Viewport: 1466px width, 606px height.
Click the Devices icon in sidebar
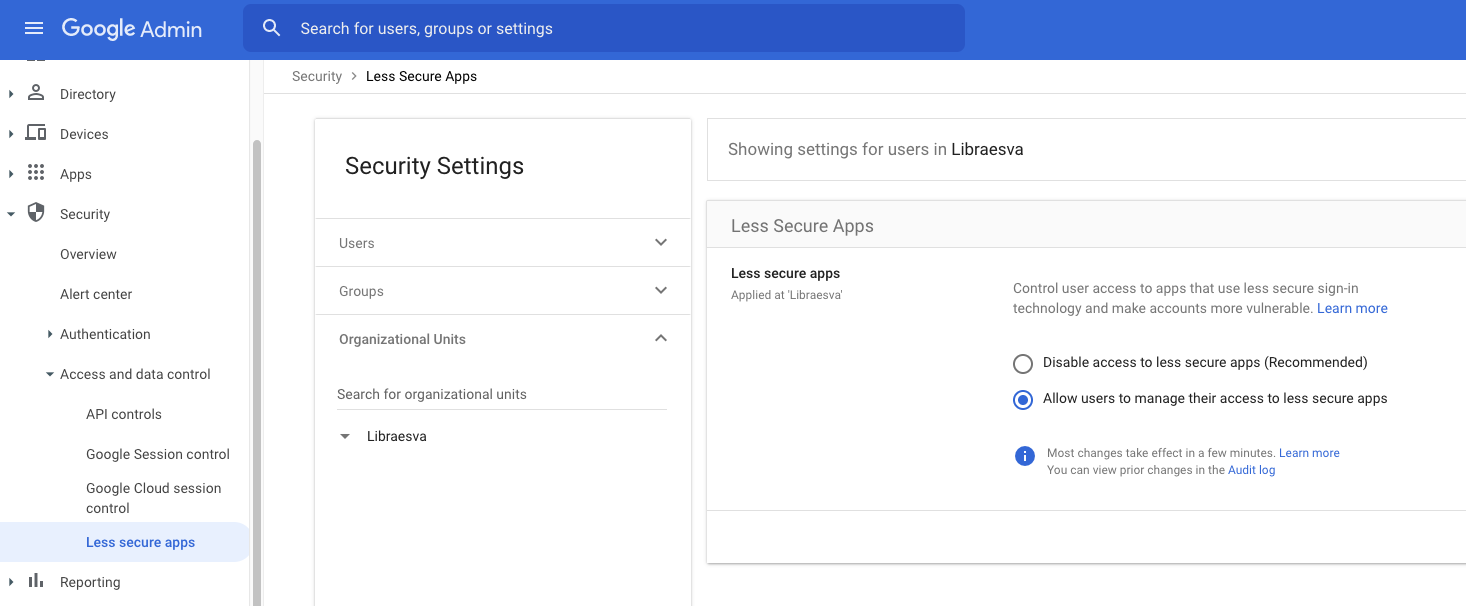point(36,133)
